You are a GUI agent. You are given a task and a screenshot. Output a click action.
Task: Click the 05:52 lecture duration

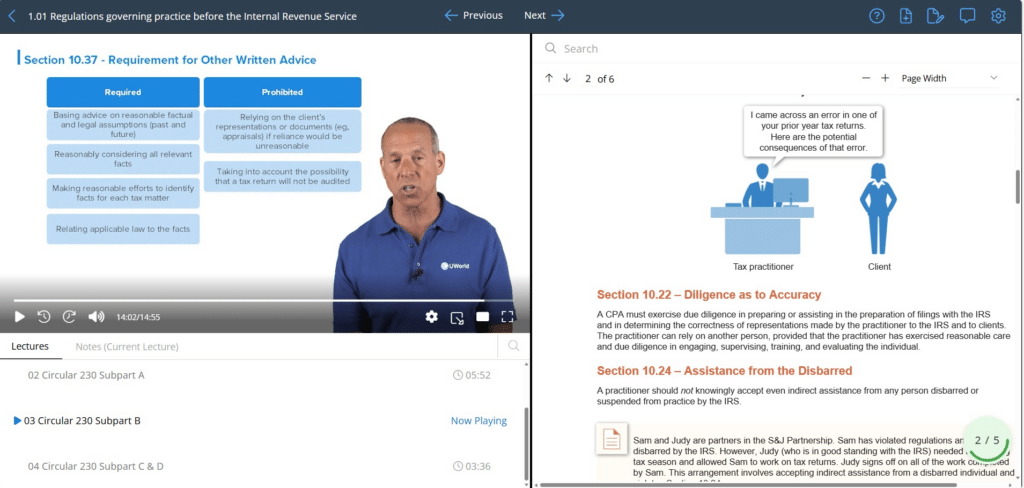click(x=472, y=375)
